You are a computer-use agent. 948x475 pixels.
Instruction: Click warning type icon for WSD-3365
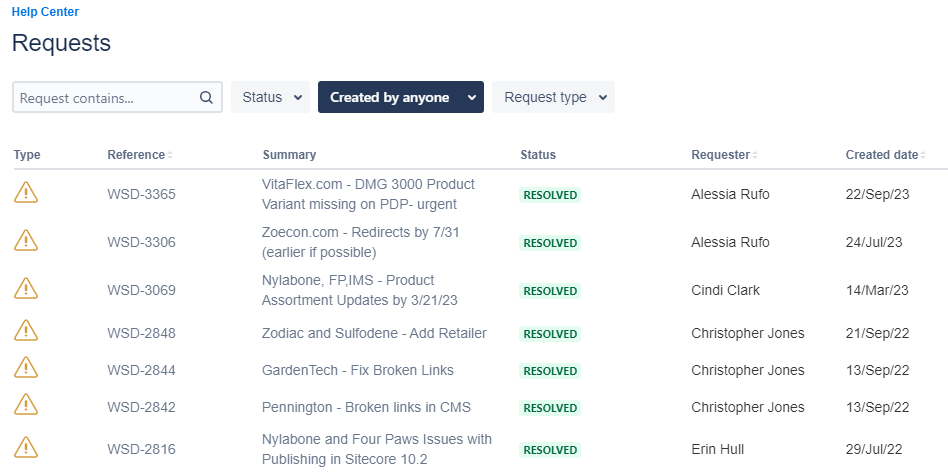point(26,193)
